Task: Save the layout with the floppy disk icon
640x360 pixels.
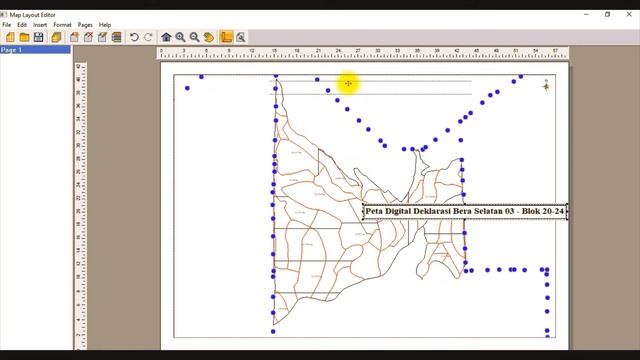Action: [39, 37]
